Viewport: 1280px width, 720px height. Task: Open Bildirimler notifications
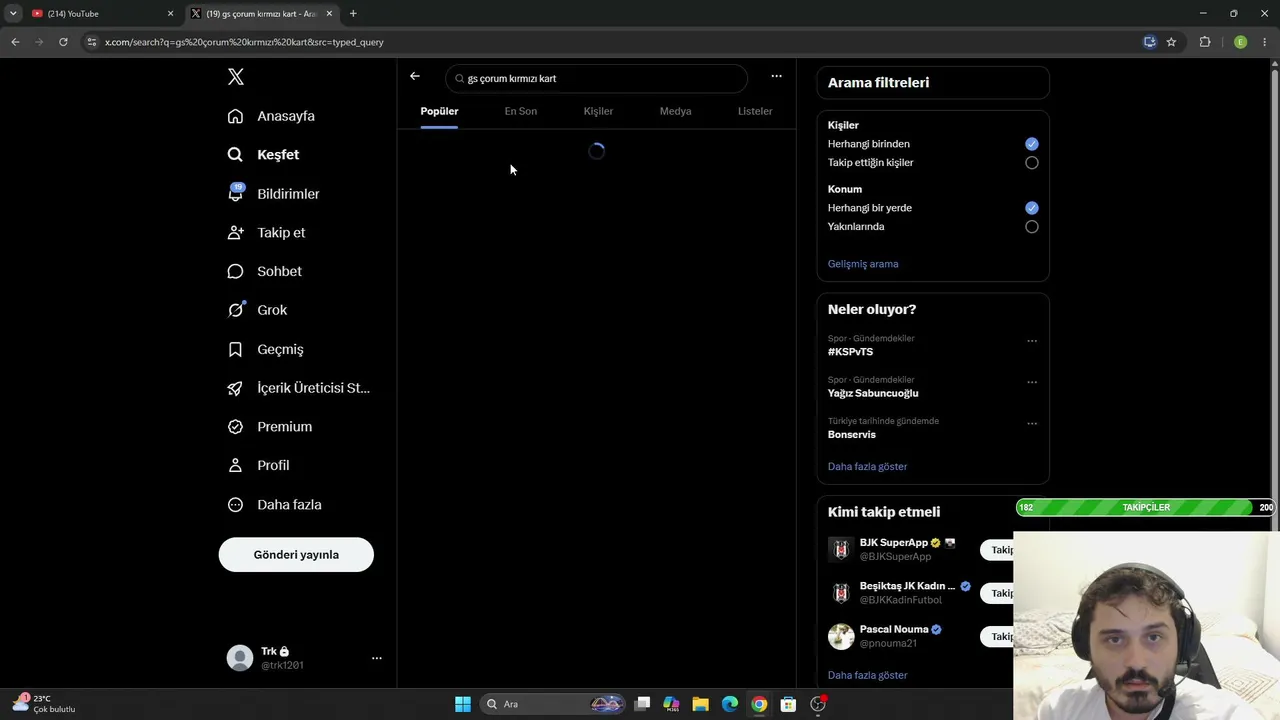(273, 194)
